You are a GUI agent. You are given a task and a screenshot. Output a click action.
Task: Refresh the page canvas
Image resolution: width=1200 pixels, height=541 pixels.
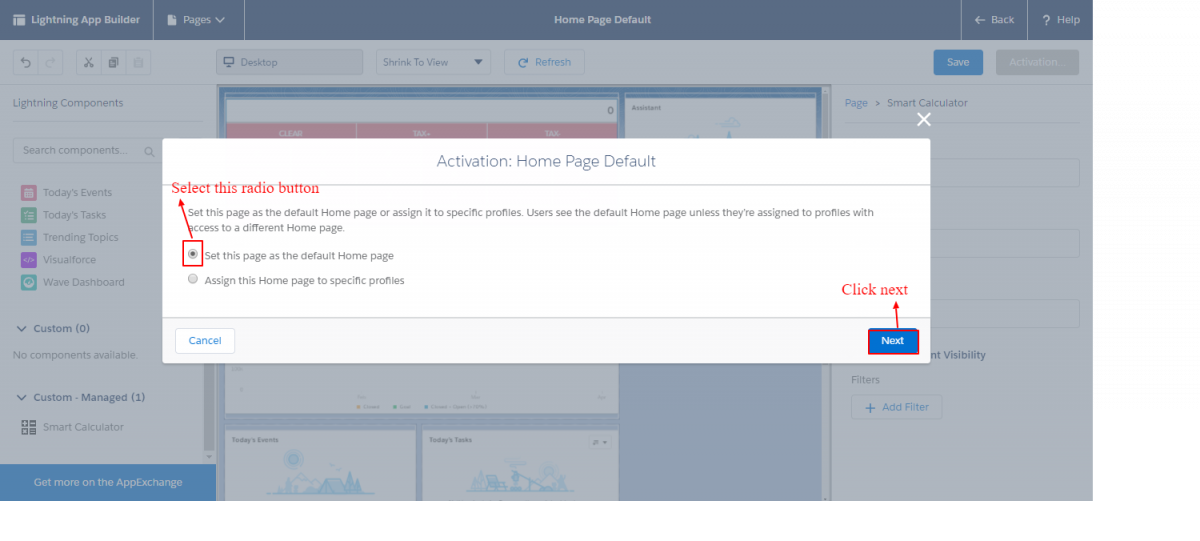pyautogui.click(x=545, y=62)
